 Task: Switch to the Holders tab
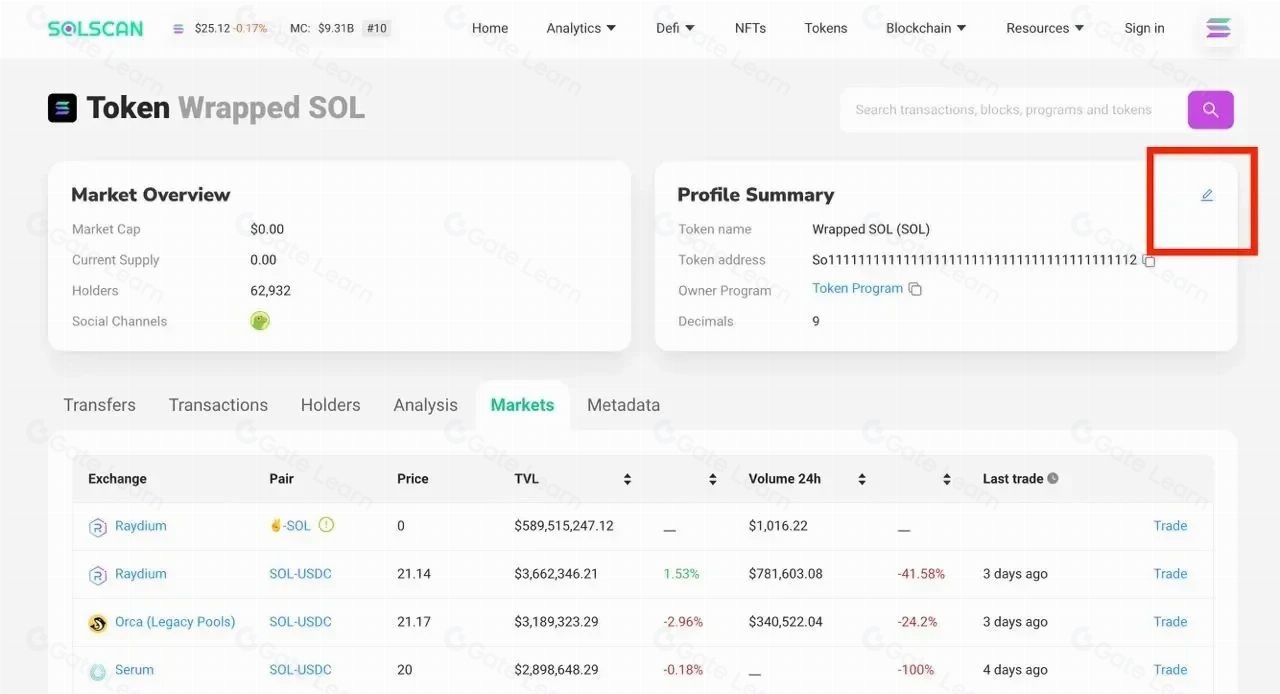pyautogui.click(x=330, y=405)
